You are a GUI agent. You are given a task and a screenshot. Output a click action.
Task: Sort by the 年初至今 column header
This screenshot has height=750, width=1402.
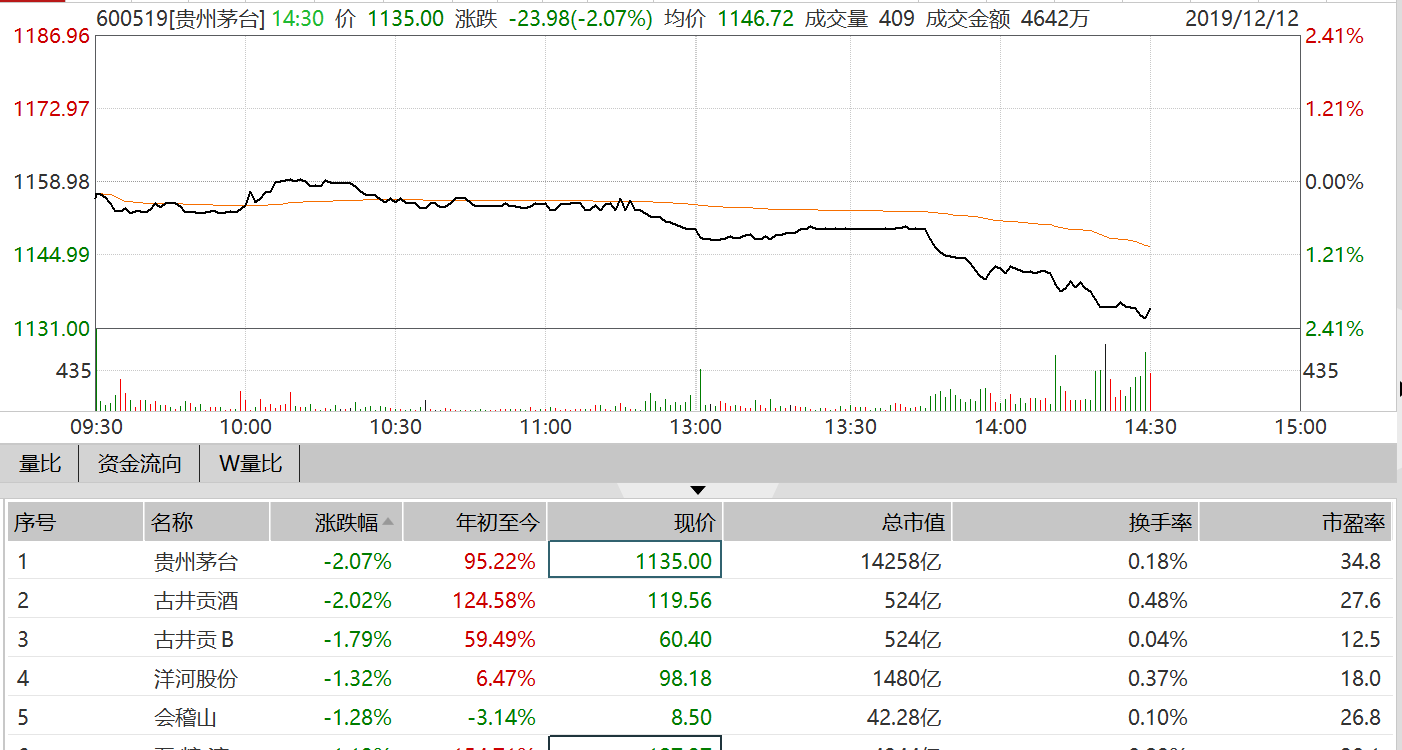coord(475,522)
